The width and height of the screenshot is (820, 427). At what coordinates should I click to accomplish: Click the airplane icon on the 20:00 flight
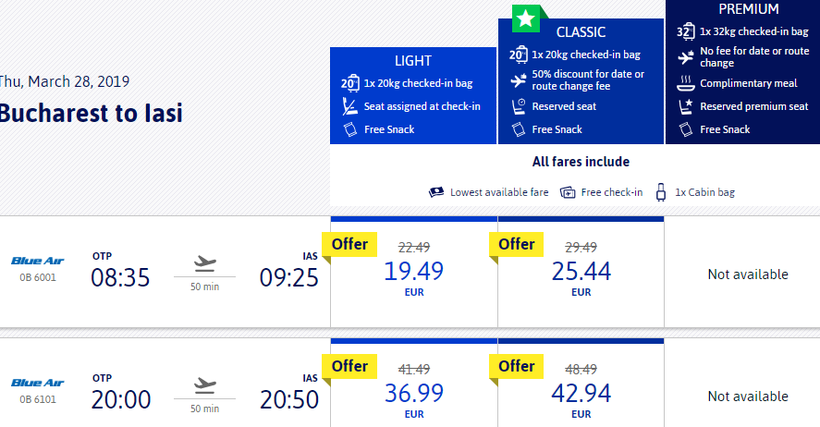pos(204,386)
